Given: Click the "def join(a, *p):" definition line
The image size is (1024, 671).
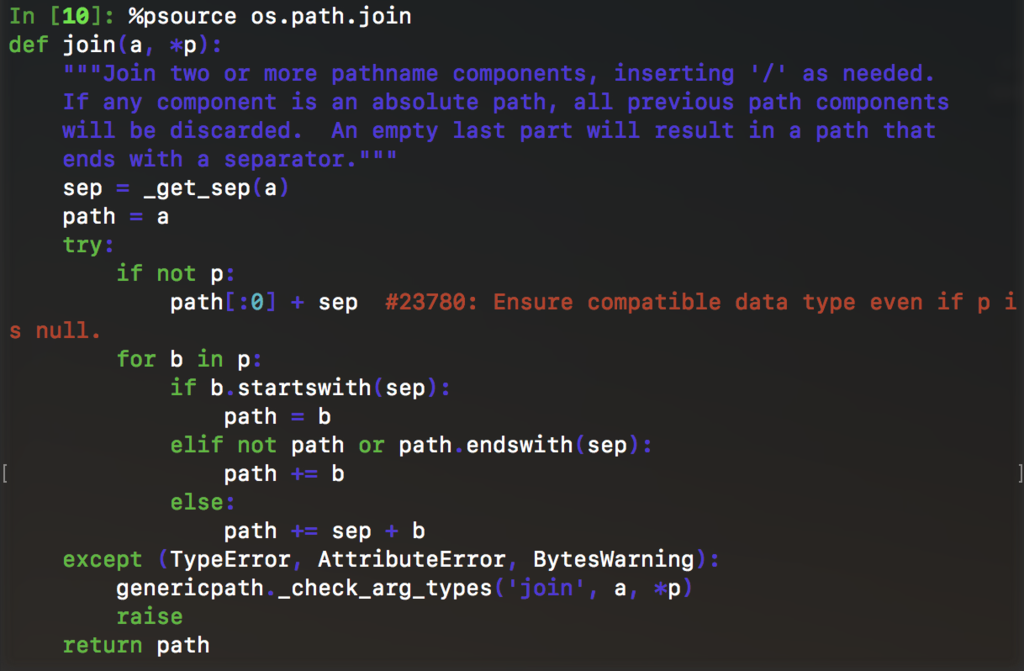Looking at the screenshot, I should pos(115,44).
